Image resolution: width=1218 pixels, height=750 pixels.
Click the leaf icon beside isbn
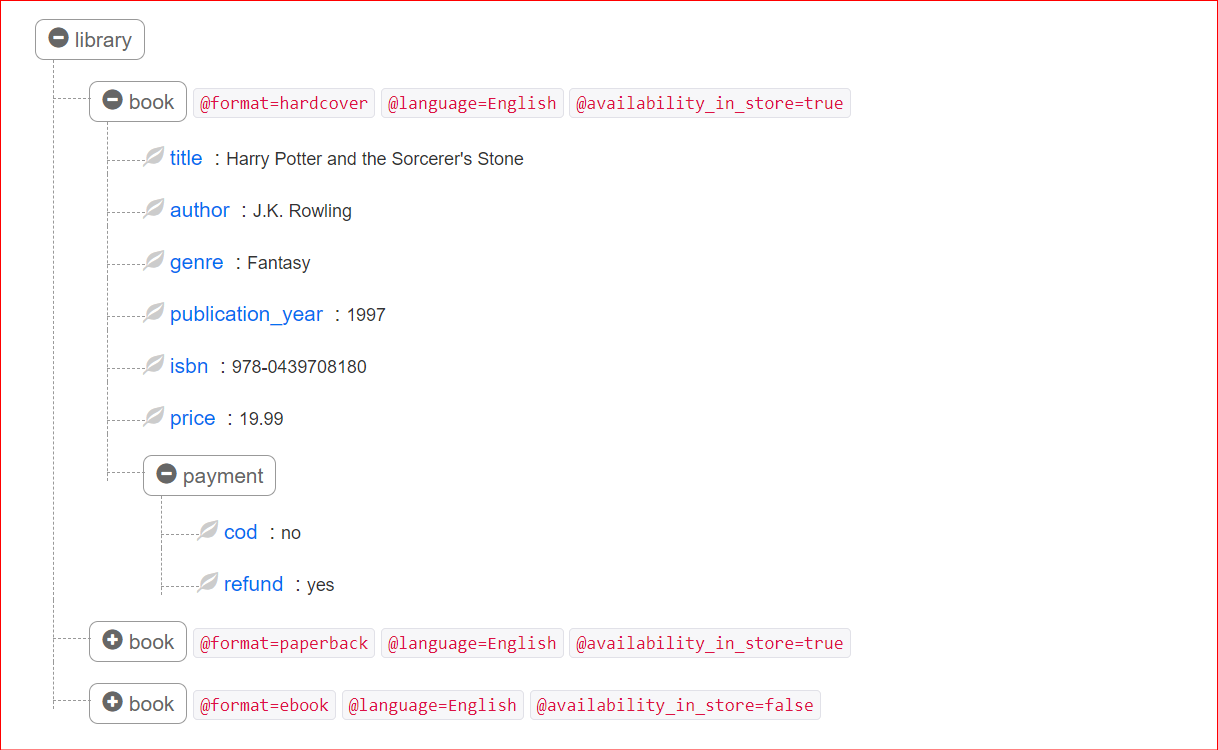[153, 365]
